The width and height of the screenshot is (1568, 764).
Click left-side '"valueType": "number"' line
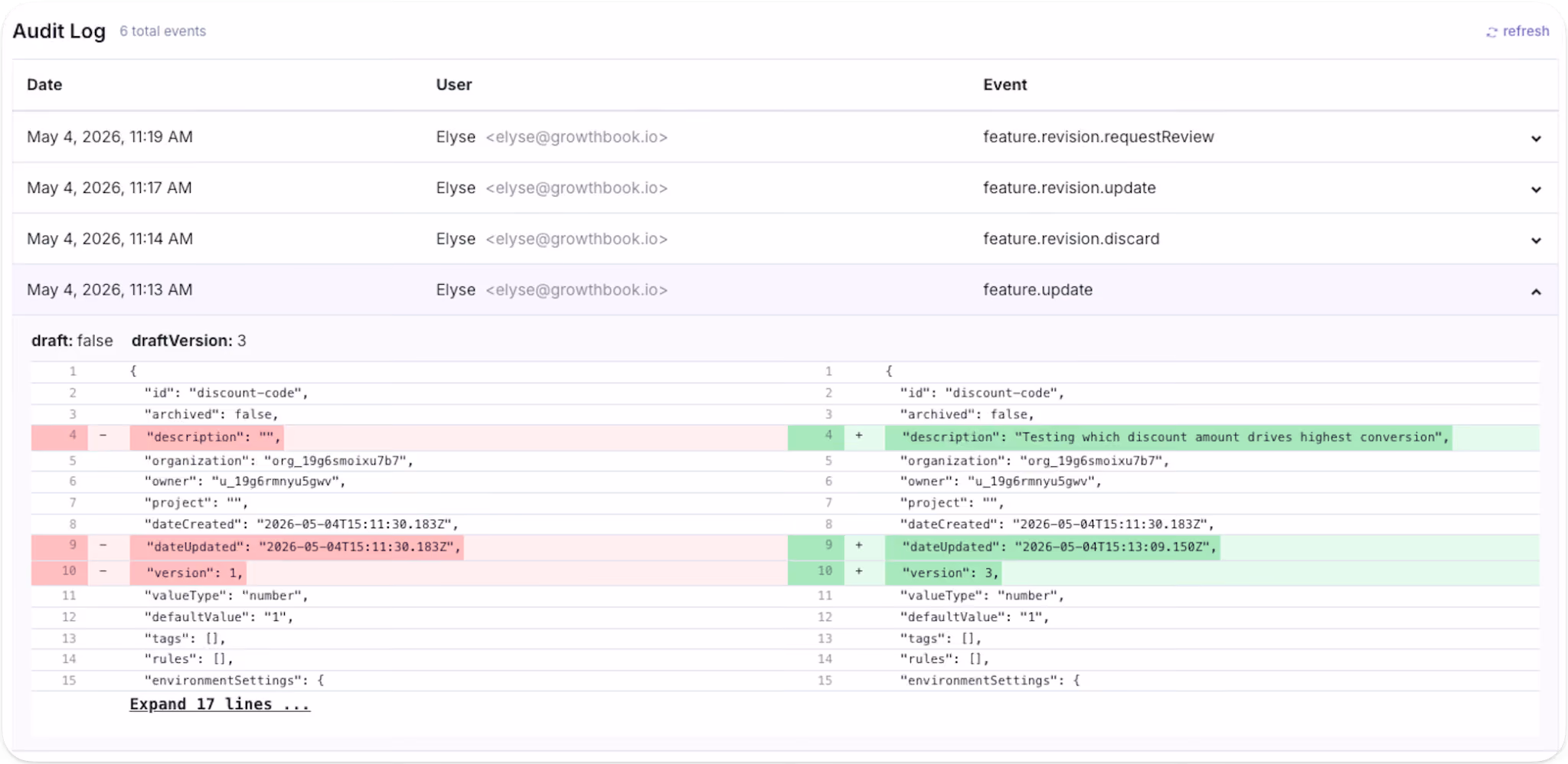[226, 596]
